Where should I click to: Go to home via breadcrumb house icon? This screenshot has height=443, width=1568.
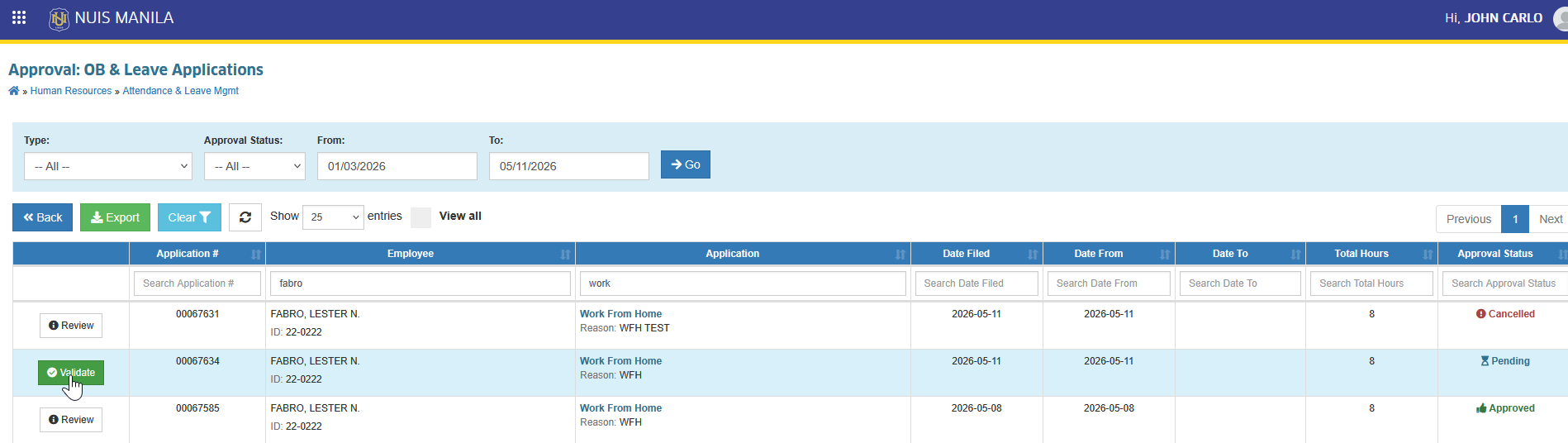coord(14,91)
